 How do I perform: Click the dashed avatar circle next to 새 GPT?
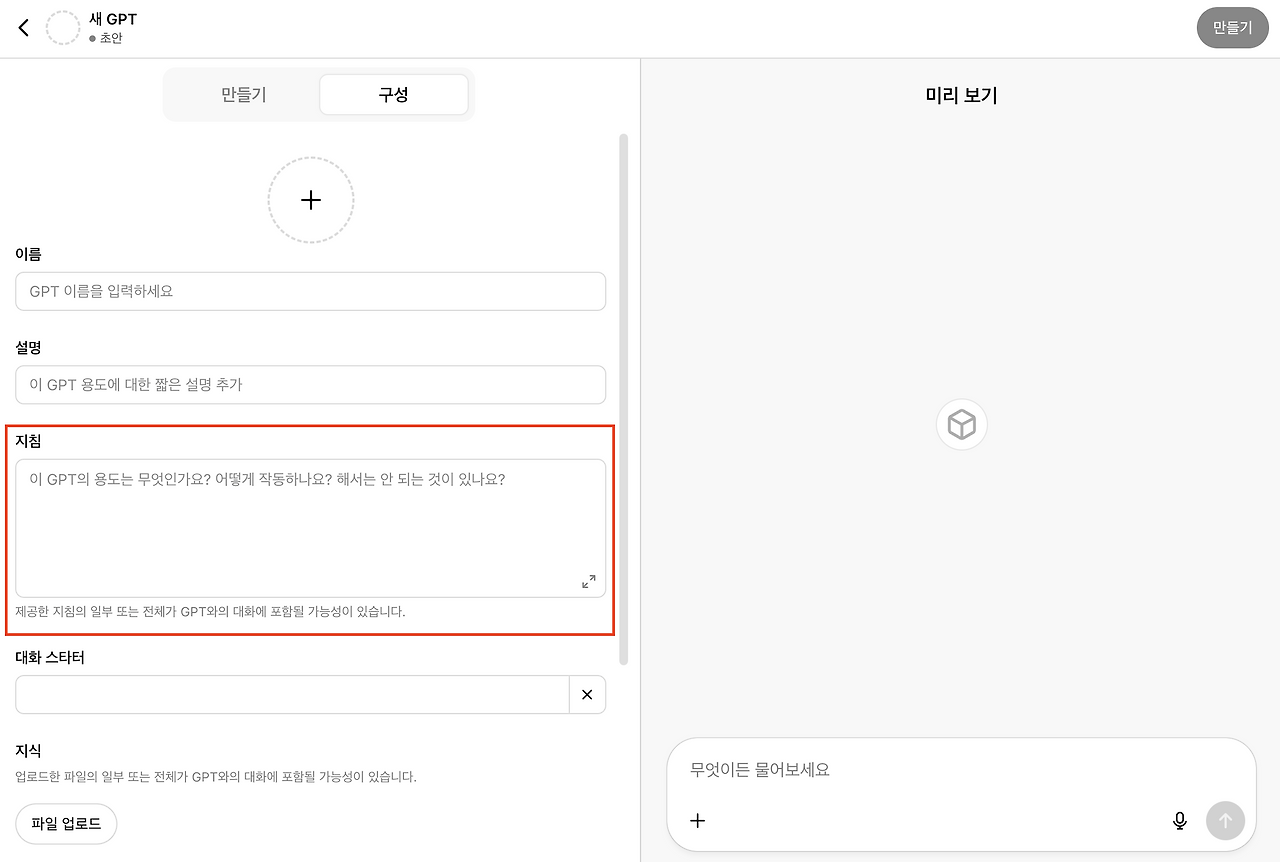pyautogui.click(x=63, y=27)
